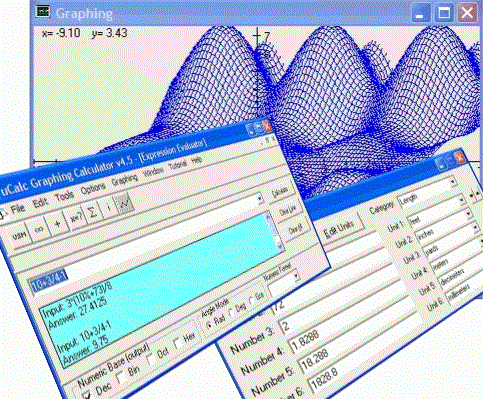Image resolution: width=483 pixels, height=399 pixels.
Task: Open the Edit menu in uCalc
Action: tap(40, 202)
